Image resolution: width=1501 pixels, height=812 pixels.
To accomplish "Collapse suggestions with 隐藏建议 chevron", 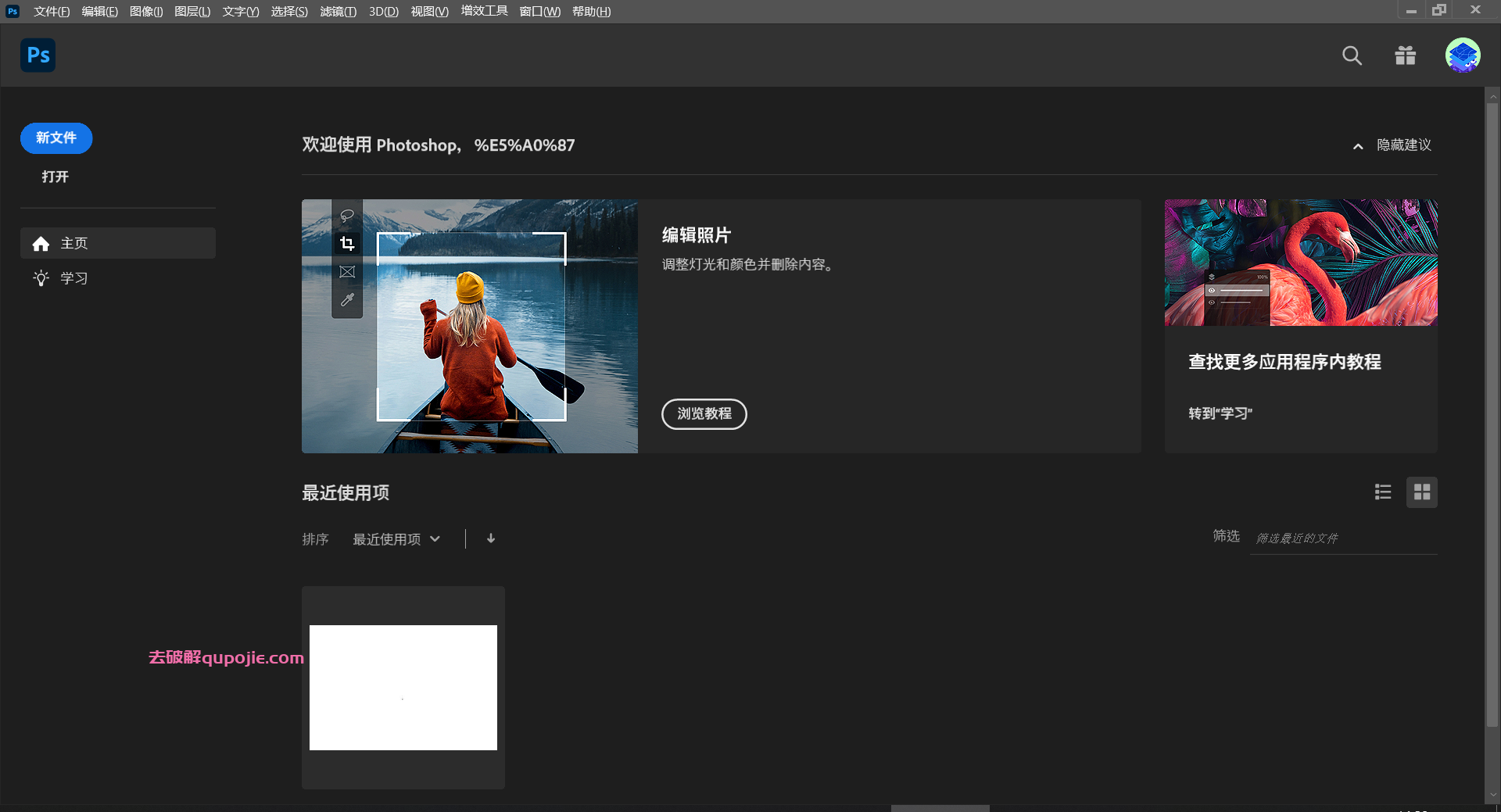I will click(1358, 146).
